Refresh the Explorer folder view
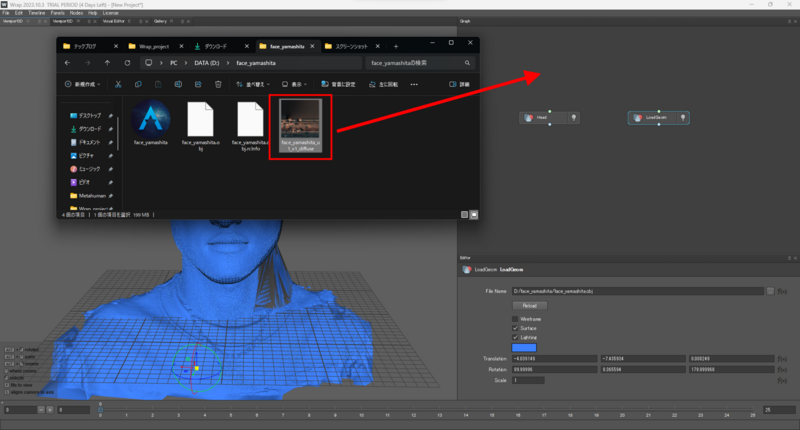This screenshot has height=430, width=800. pos(127,63)
